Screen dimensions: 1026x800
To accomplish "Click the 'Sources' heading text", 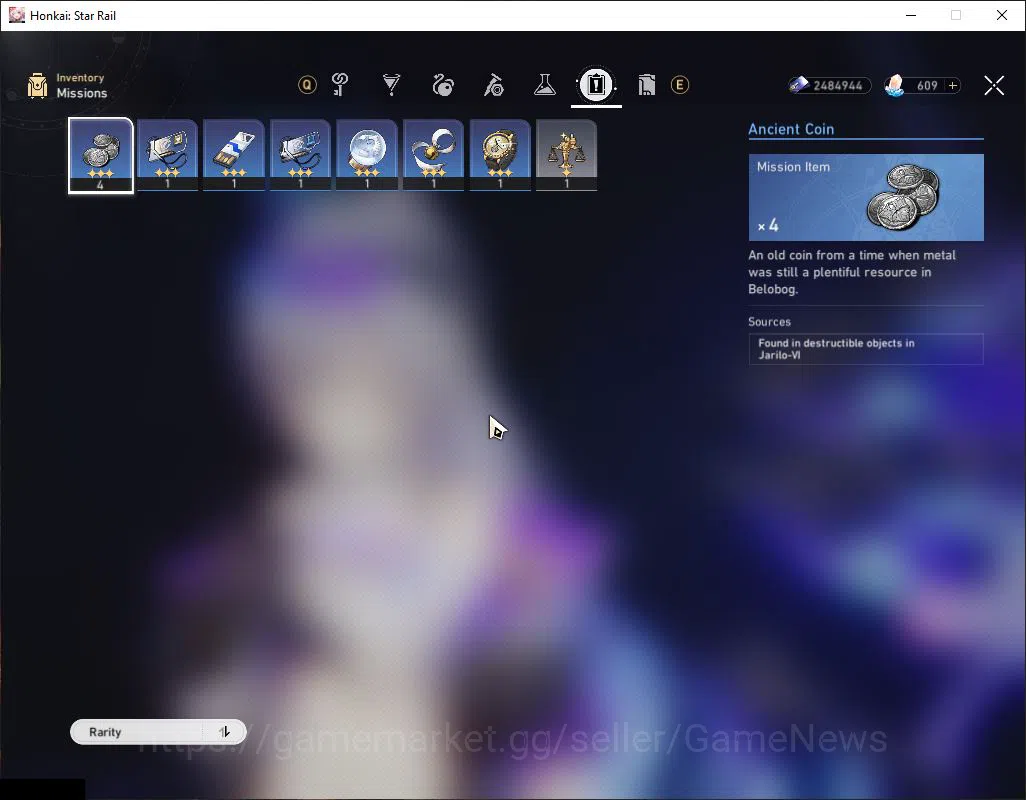I will (x=770, y=322).
